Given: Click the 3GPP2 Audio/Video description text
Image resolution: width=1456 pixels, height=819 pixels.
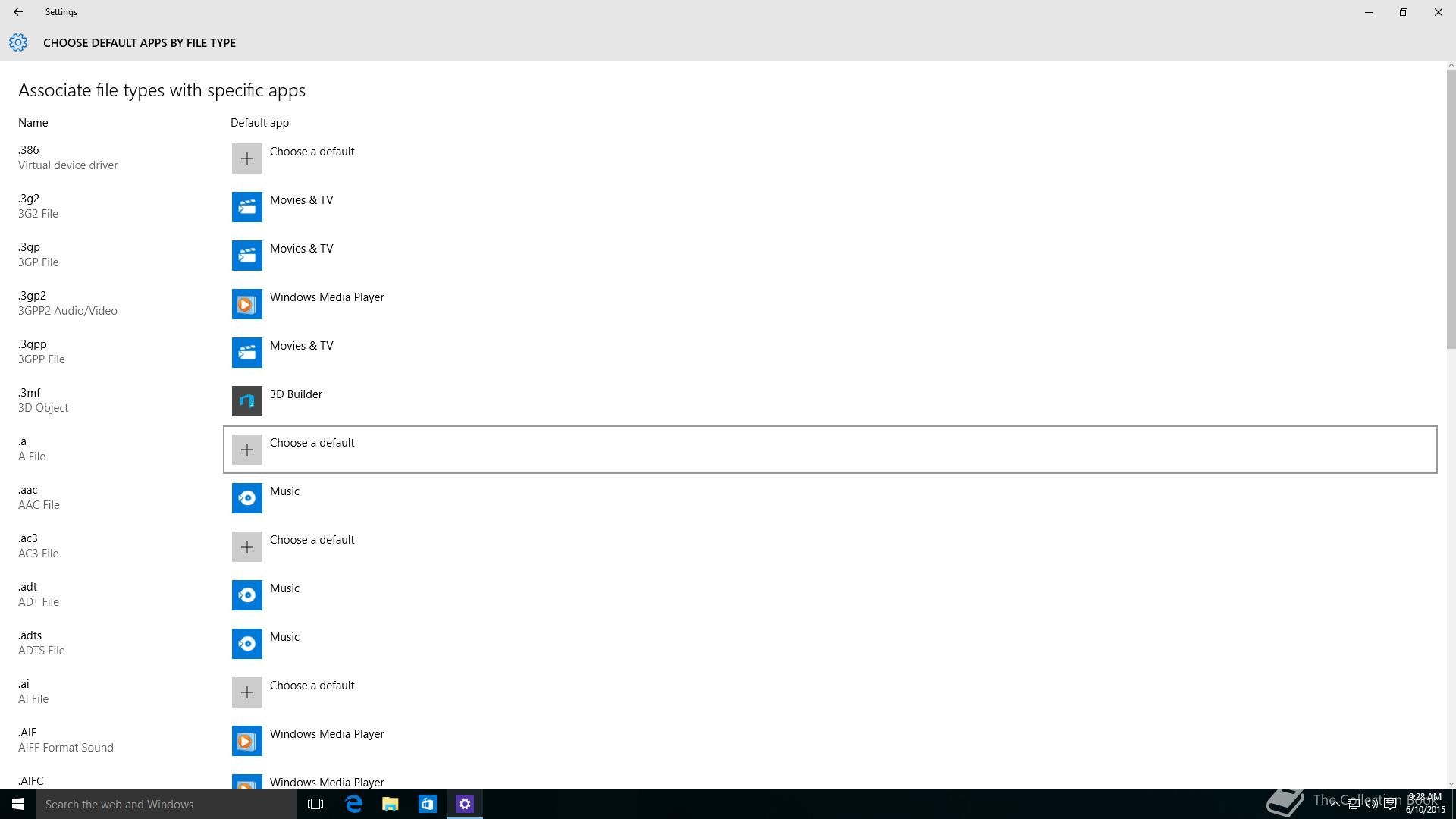Looking at the screenshot, I should point(67,311).
